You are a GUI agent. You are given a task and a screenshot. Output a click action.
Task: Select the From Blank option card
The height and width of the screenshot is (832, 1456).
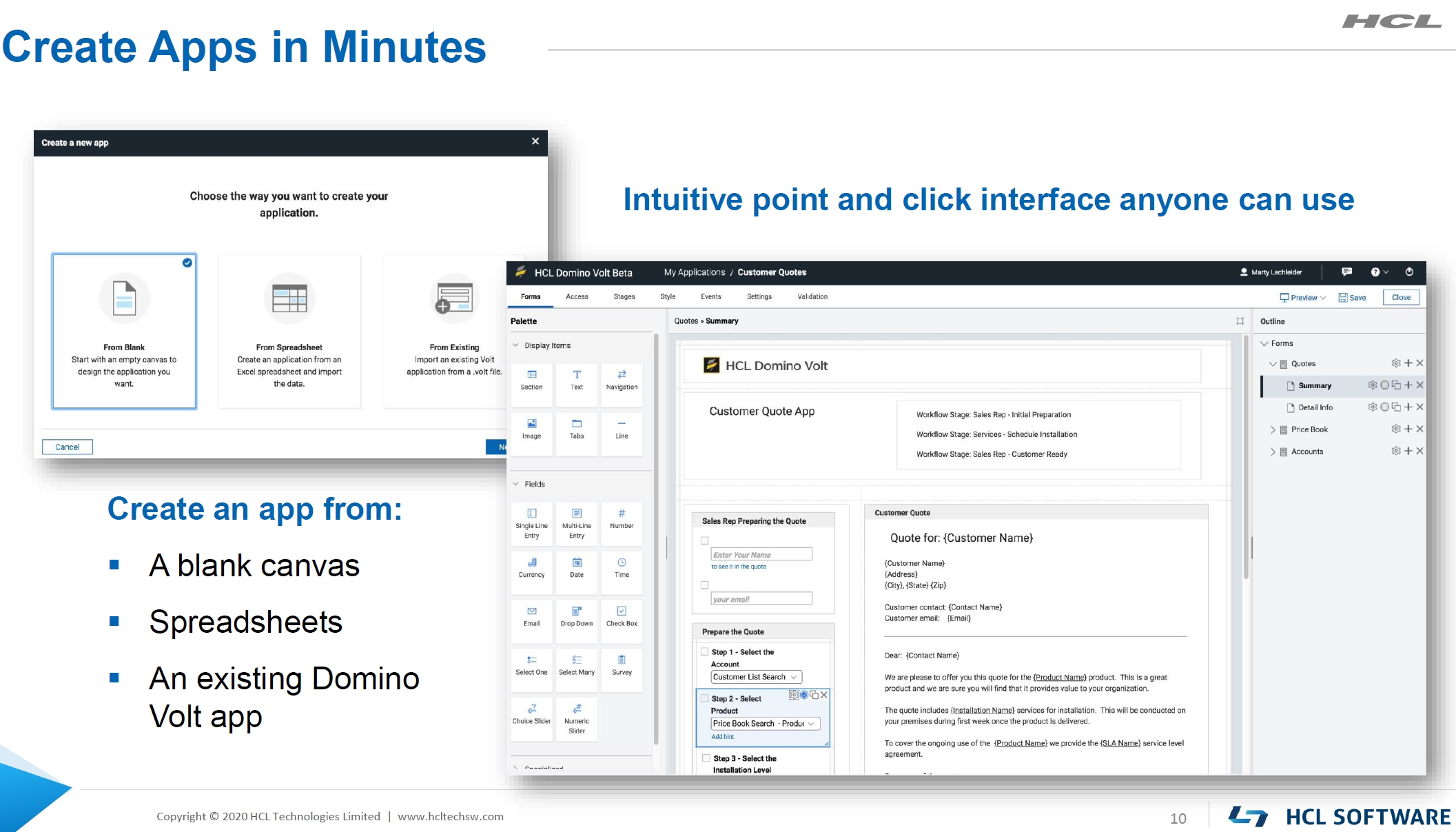tap(124, 331)
